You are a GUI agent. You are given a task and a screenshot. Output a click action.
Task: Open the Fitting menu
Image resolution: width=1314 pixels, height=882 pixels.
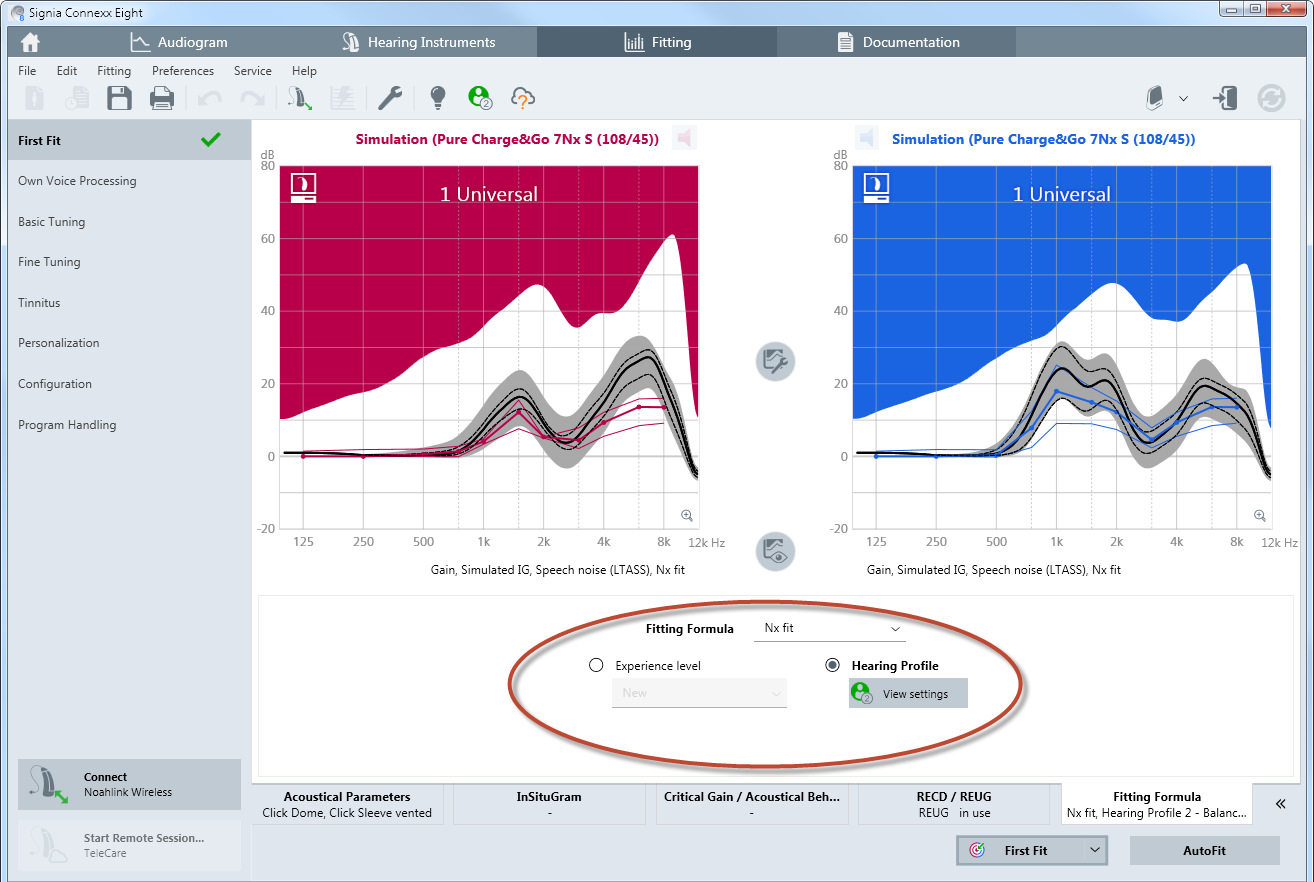pyautogui.click(x=114, y=71)
